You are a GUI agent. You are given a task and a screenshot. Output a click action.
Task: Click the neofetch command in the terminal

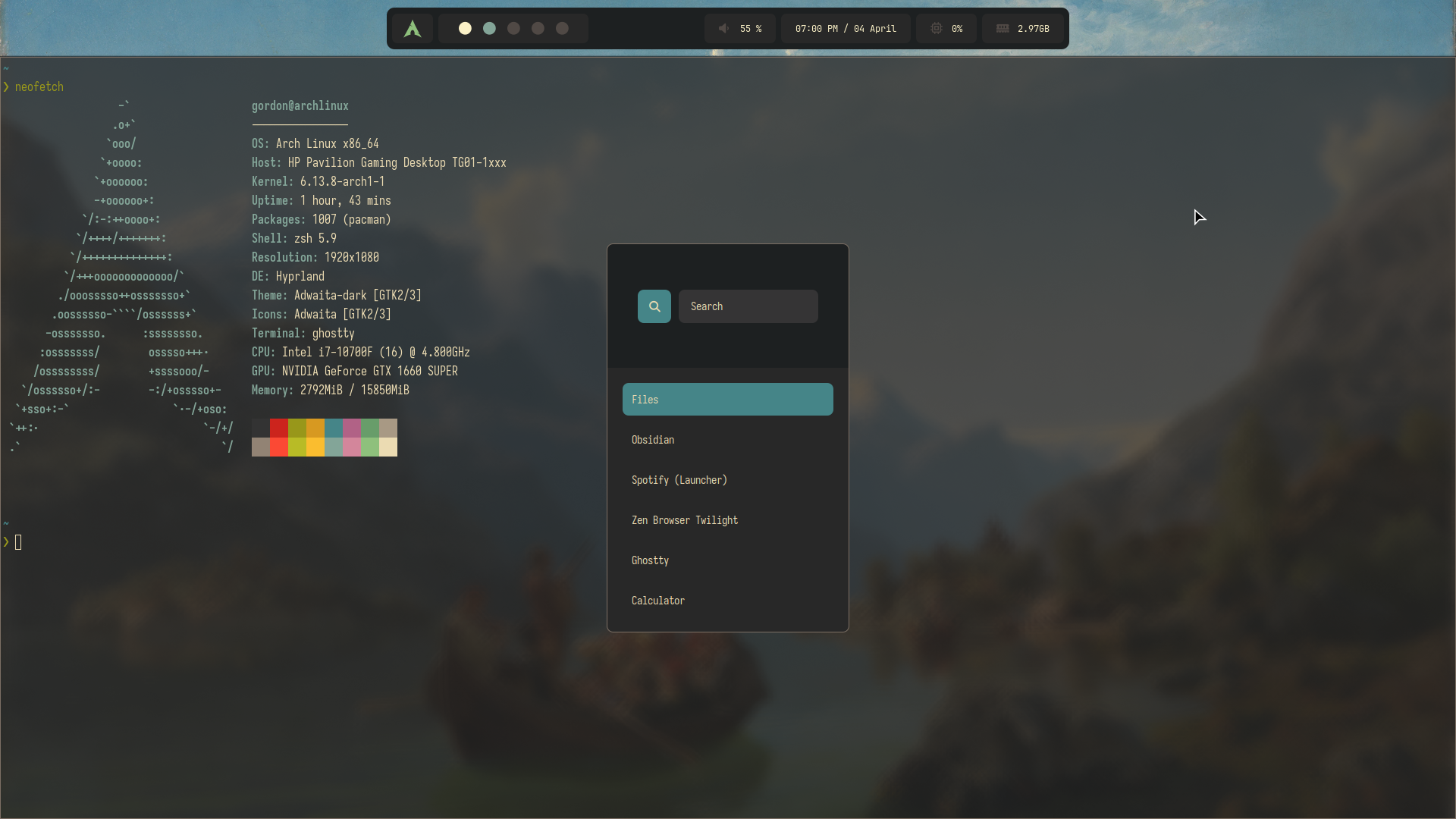click(39, 87)
